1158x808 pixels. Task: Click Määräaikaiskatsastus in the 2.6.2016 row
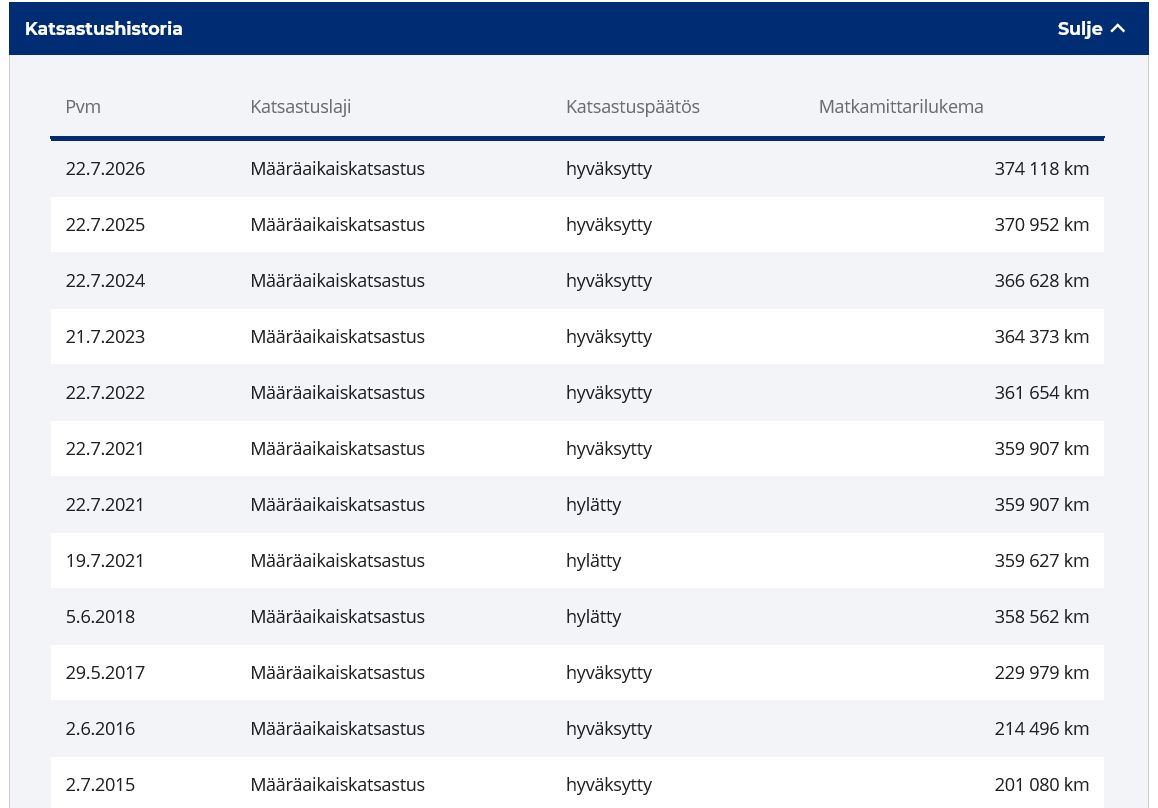click(x=338, y=729)
